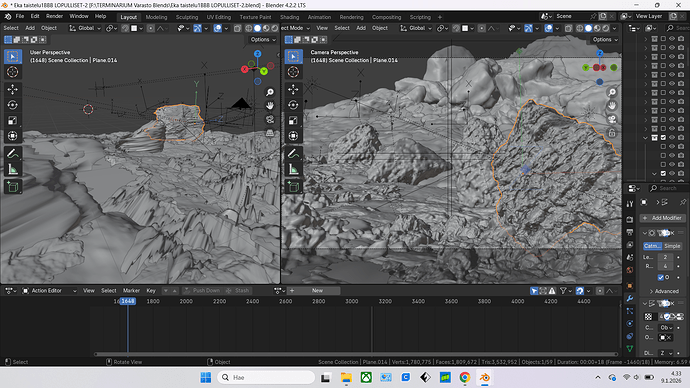Activate the Annotate tool in left viewport
The width and height of the screenshot is (690, 388).
click(12, 154)
